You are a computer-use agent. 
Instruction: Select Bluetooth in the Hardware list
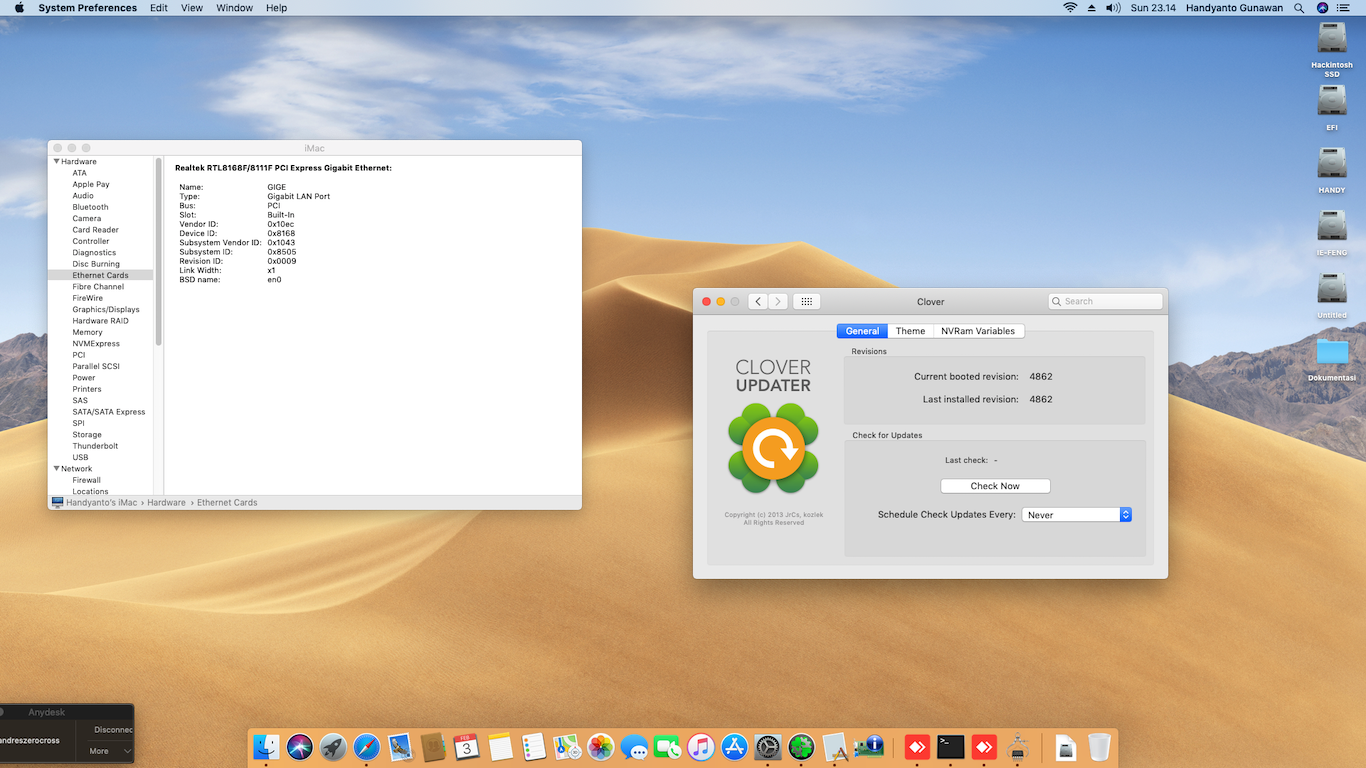[x=90, y=207]
